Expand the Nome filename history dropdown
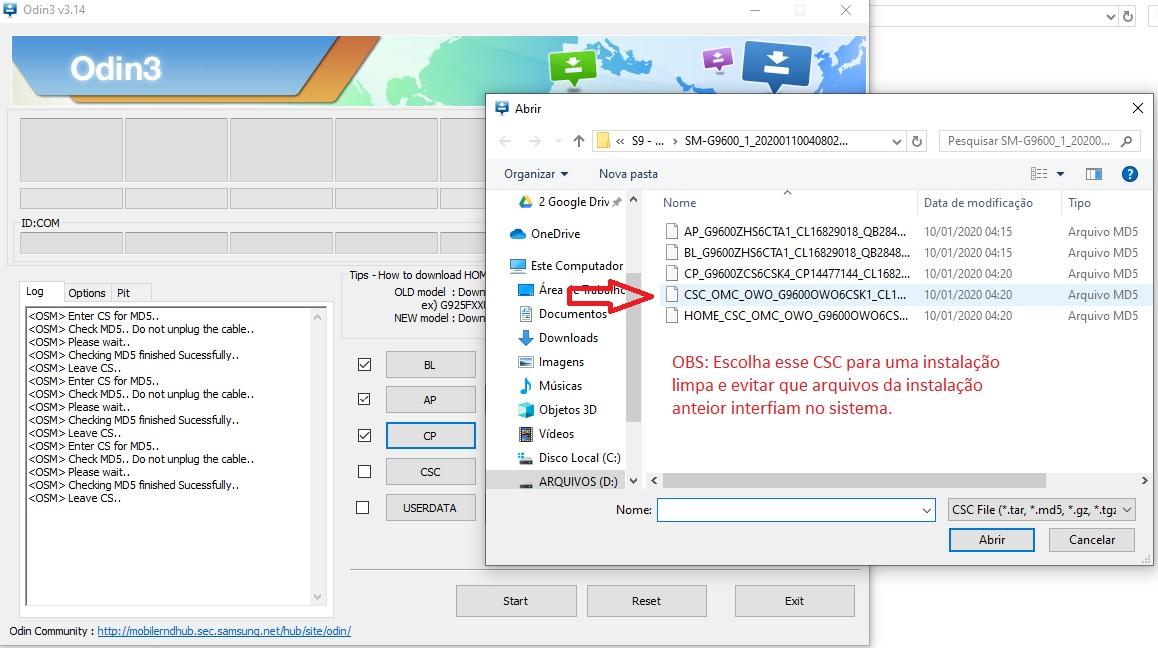Viewport: 1158px width, 648px height. click(927, 510)
